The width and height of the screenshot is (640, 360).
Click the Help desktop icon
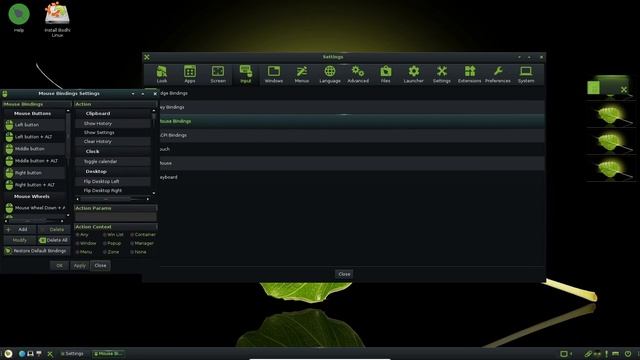pyautogui.click(x=19, y=17)
